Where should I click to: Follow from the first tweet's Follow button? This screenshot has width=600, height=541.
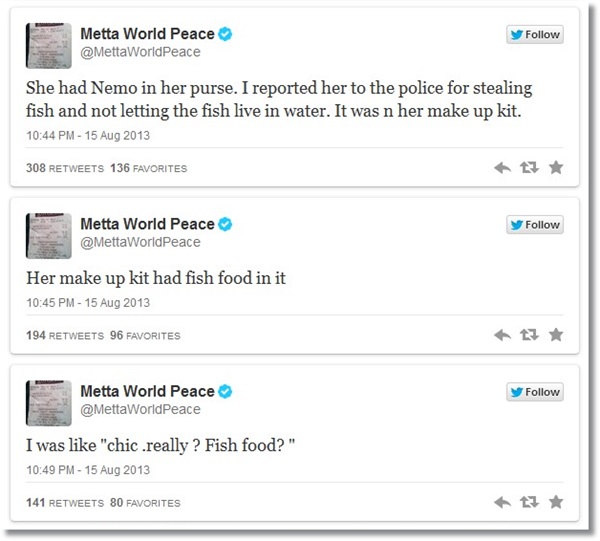pyautogui.click(x=535, y=35)
